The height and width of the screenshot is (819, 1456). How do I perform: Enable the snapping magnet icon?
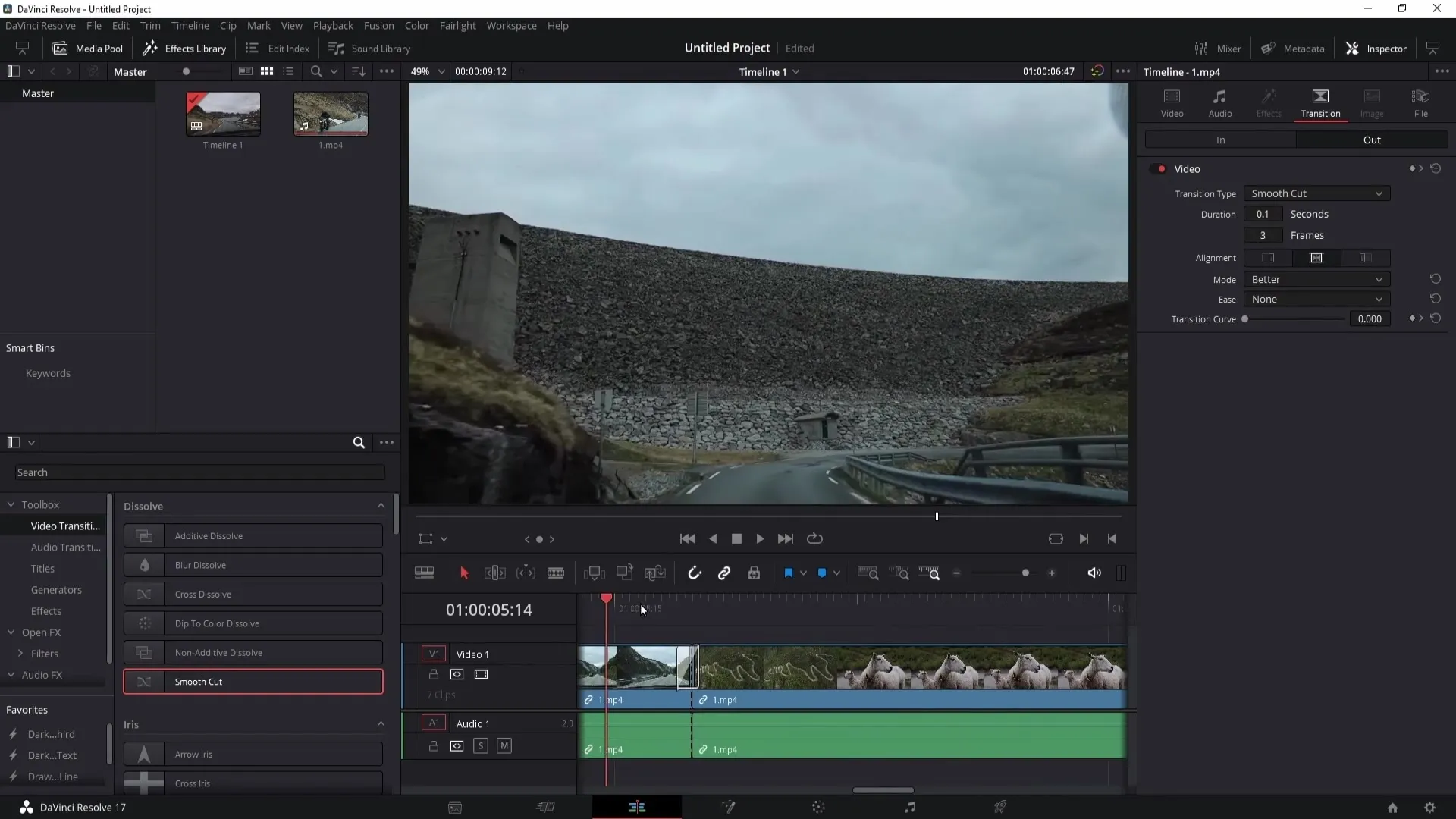coord(695,573)
